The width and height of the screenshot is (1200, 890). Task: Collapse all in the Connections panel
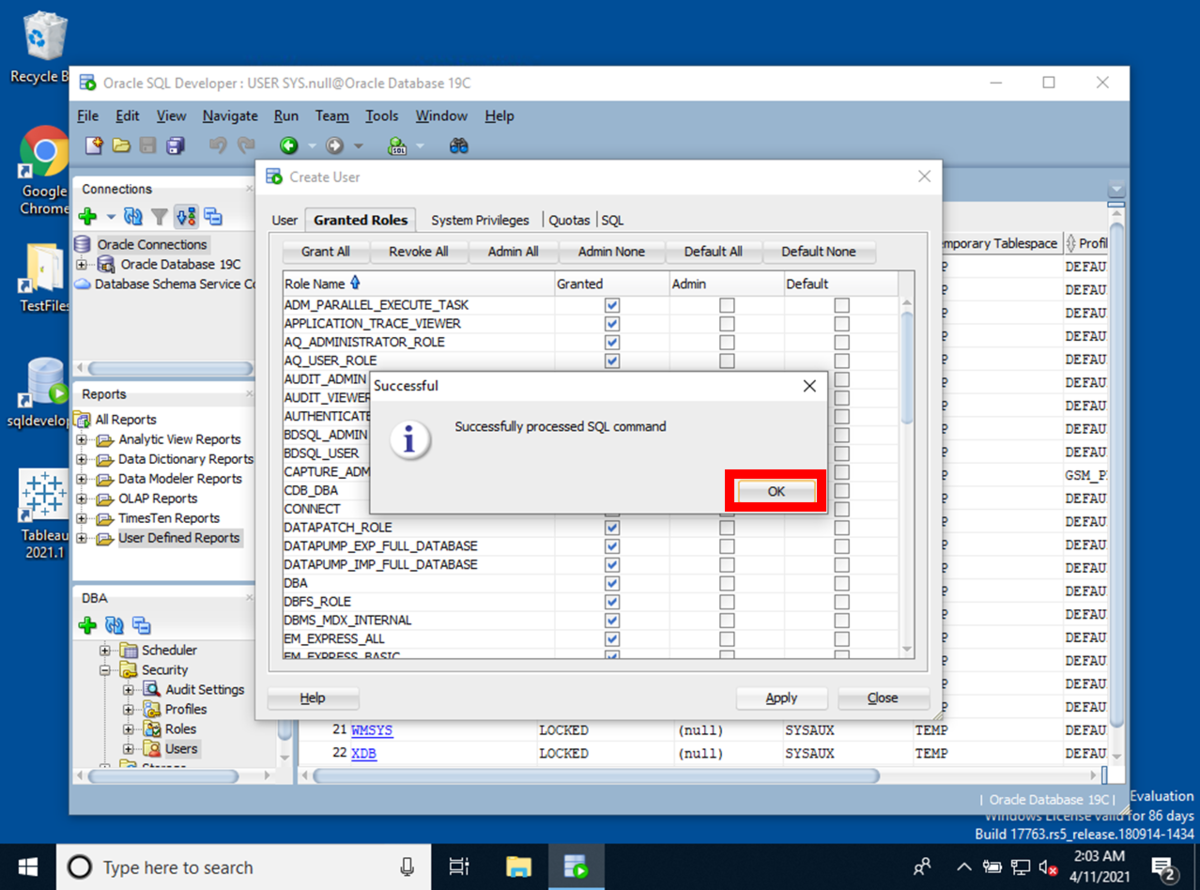213,216
